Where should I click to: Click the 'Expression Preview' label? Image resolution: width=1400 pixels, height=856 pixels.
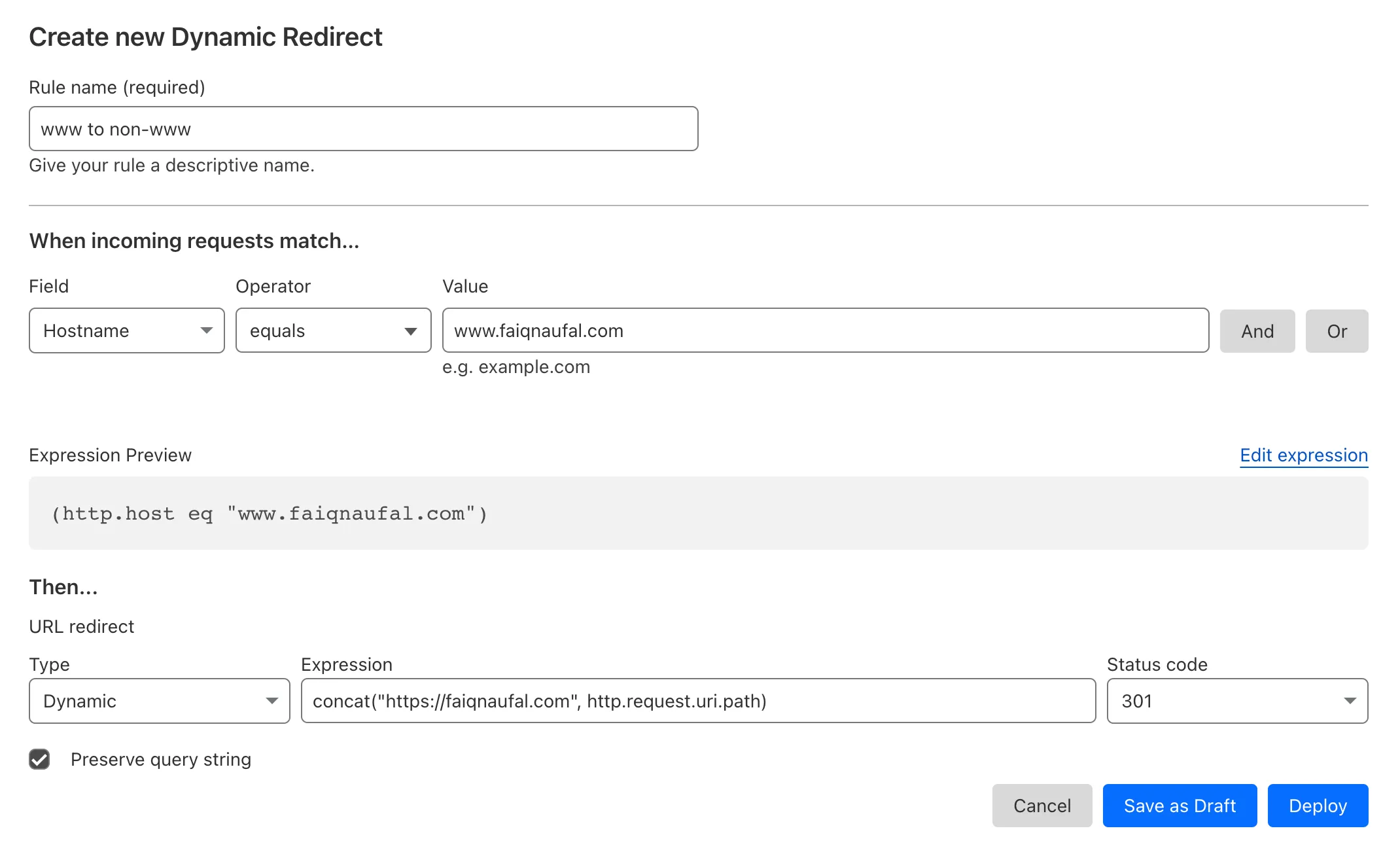coord(111,455)
